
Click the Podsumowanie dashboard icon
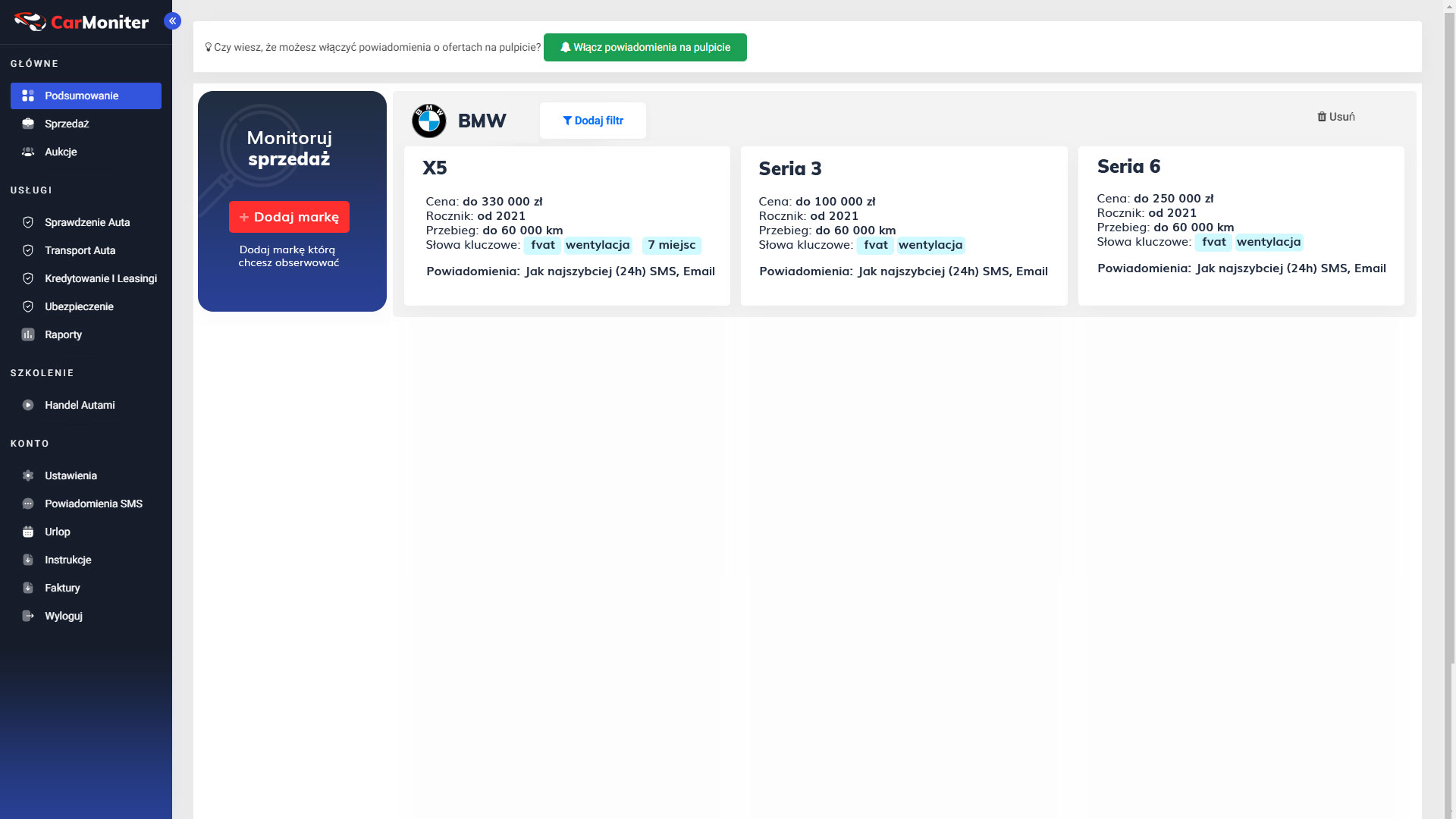click(x=28, y=96)
